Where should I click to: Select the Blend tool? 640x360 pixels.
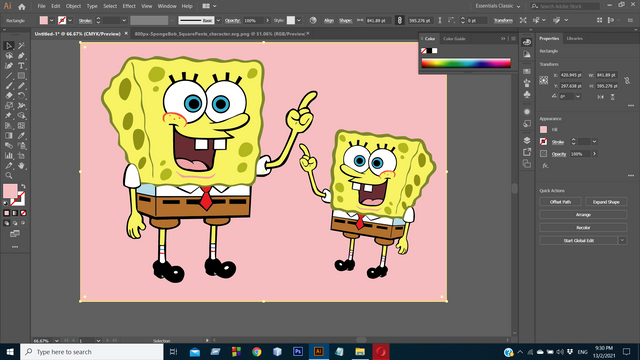pyautogui.click(x=9, y=146)
